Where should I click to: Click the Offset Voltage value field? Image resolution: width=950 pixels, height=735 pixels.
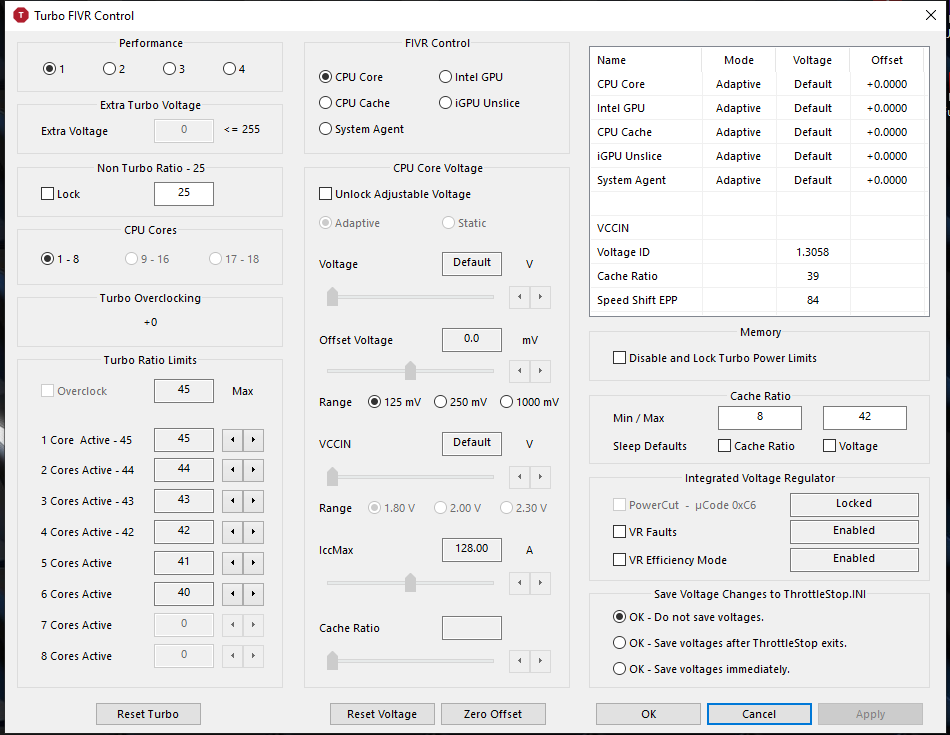click(471, 340)
